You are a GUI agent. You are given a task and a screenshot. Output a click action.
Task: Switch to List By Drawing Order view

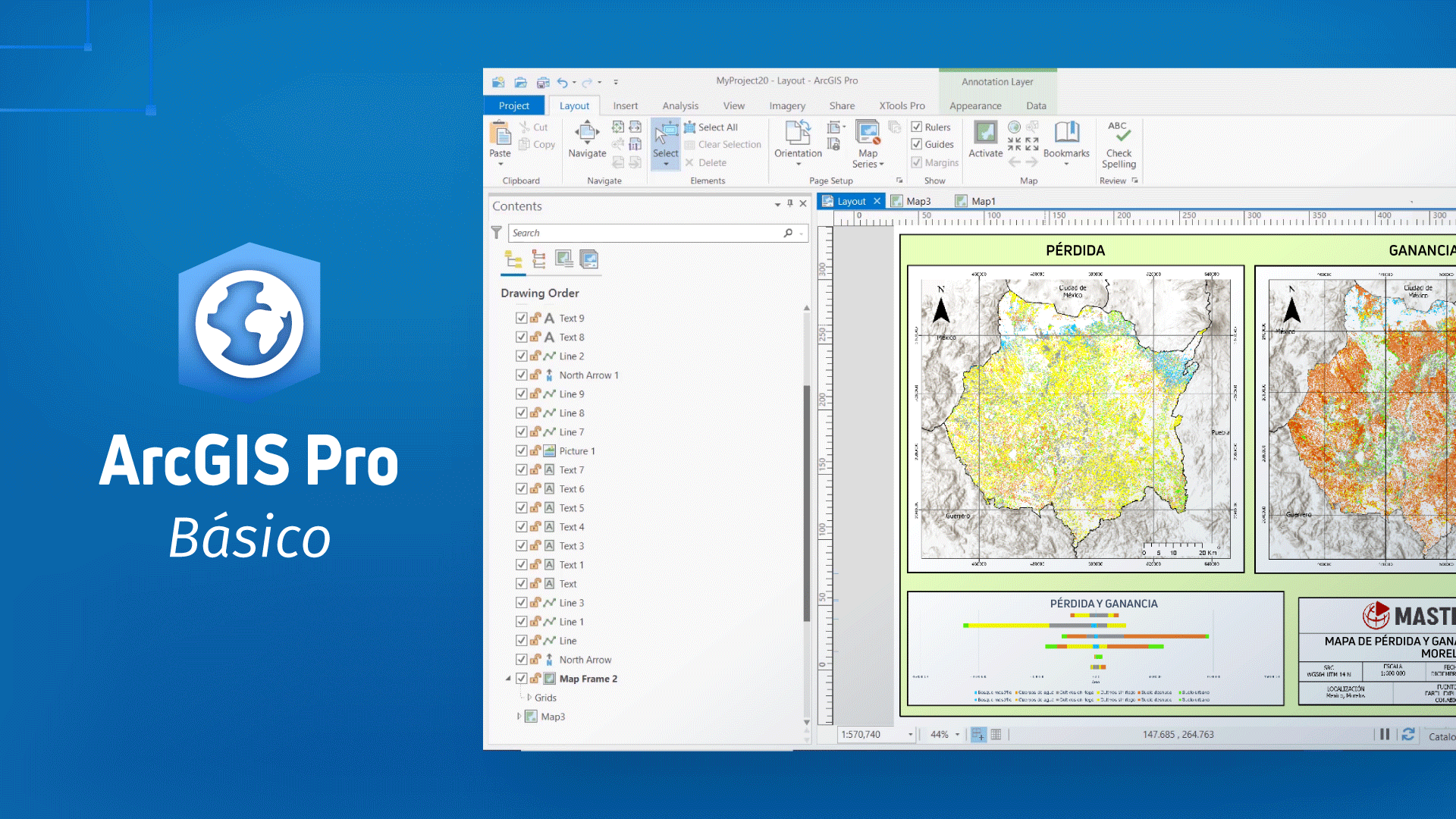[513, 260]
